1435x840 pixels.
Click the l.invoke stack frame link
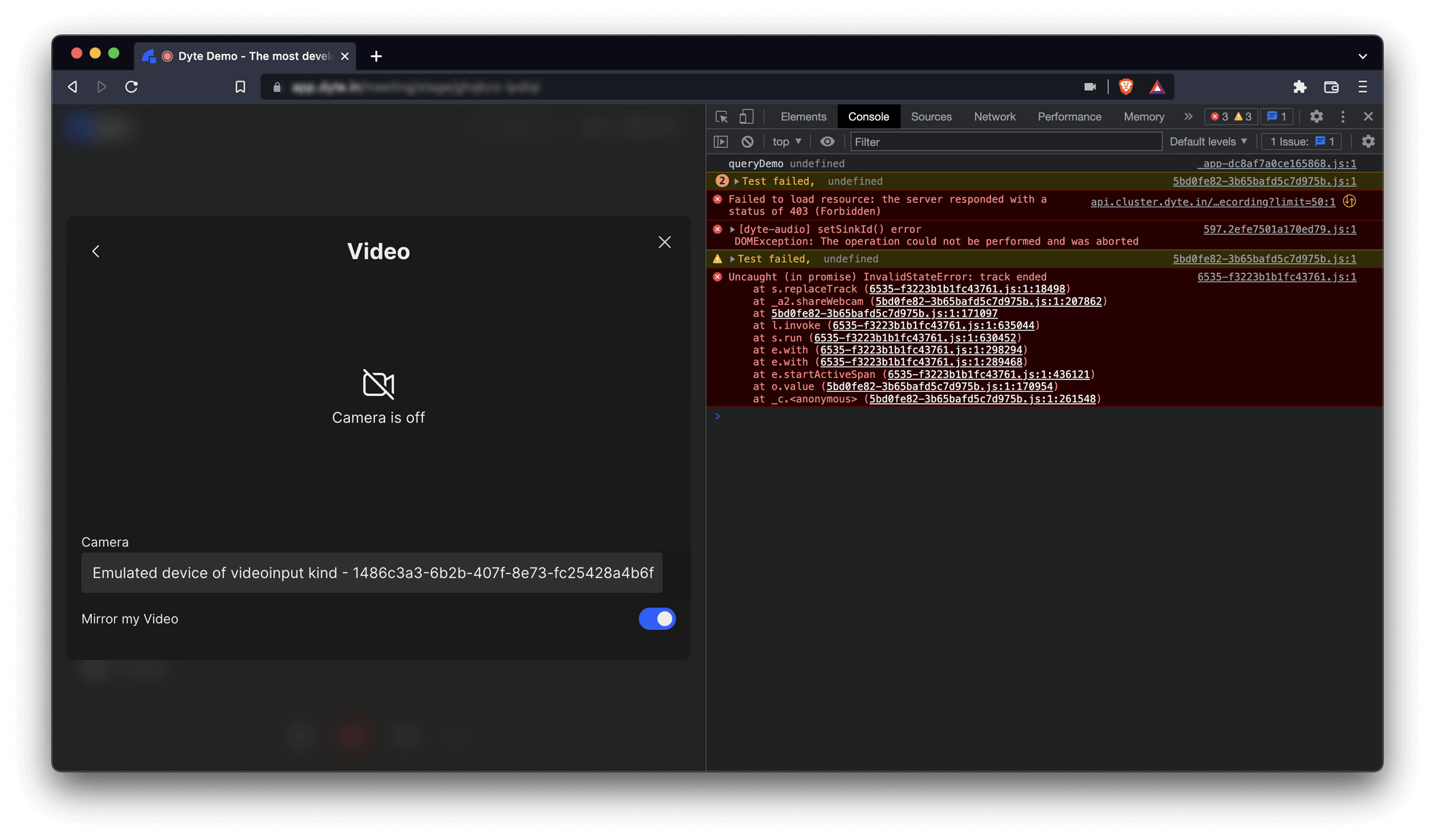click(933, 326)
